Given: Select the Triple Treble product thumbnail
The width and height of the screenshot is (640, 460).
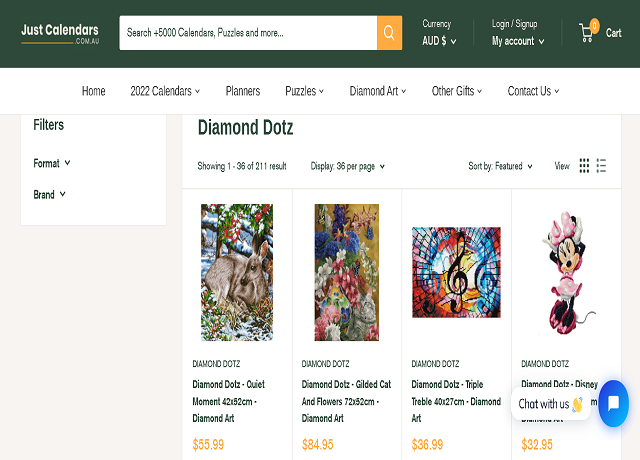Looking at the screenshot, I should 456,272.
